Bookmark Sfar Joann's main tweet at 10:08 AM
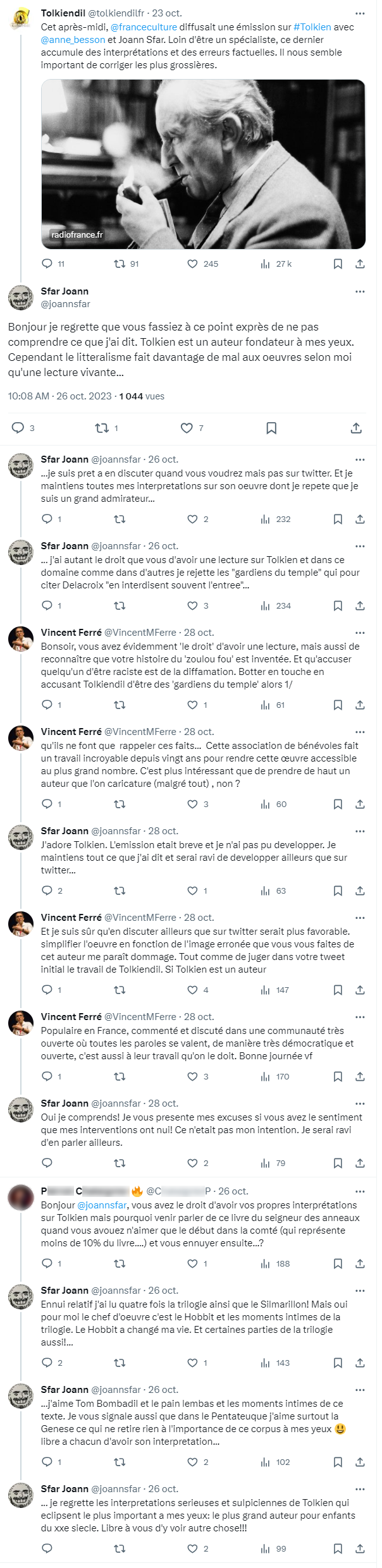 pyautogui.click(x=271, y=428)
